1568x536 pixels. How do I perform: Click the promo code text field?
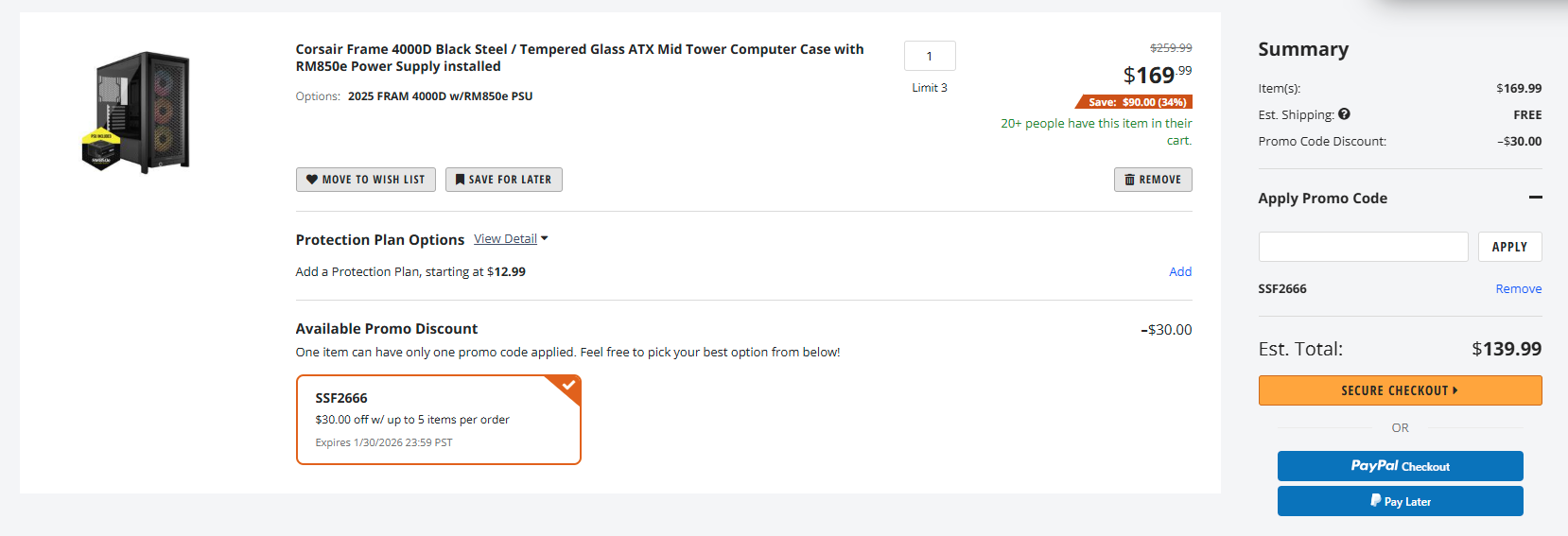(x=1363, y=247)
